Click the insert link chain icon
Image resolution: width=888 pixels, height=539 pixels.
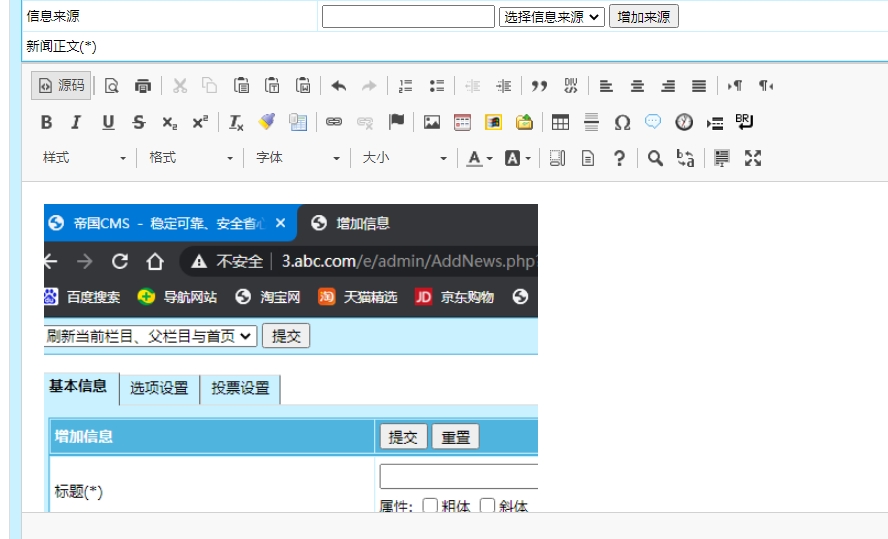click(334, 122)
